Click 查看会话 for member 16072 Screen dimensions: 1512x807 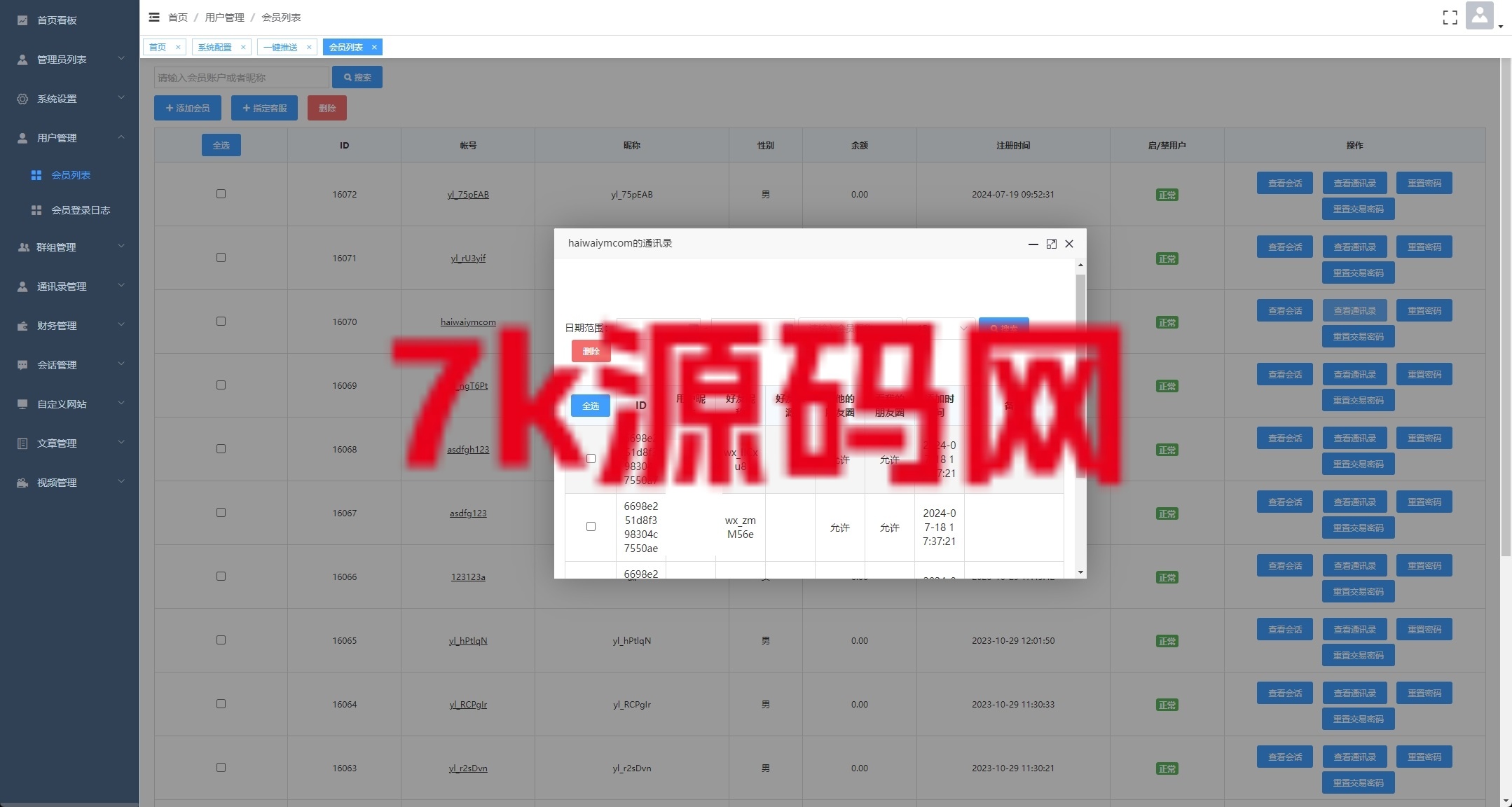click(1285, 183)
